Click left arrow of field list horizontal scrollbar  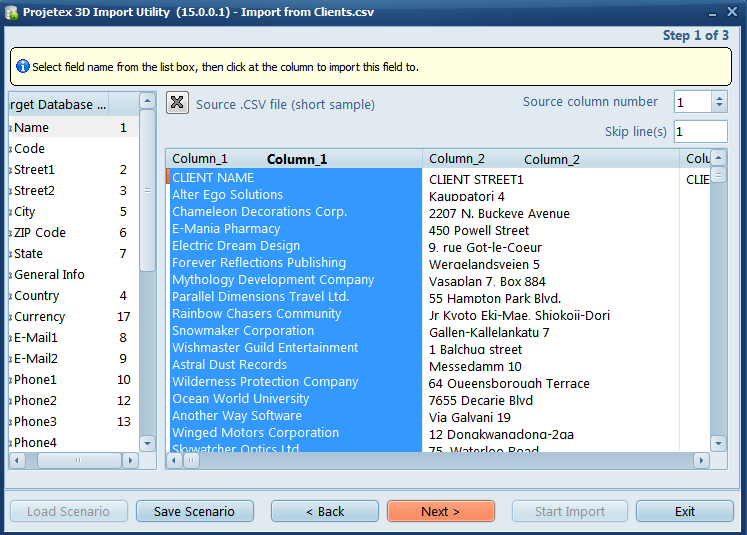click(x=18, y=460)
